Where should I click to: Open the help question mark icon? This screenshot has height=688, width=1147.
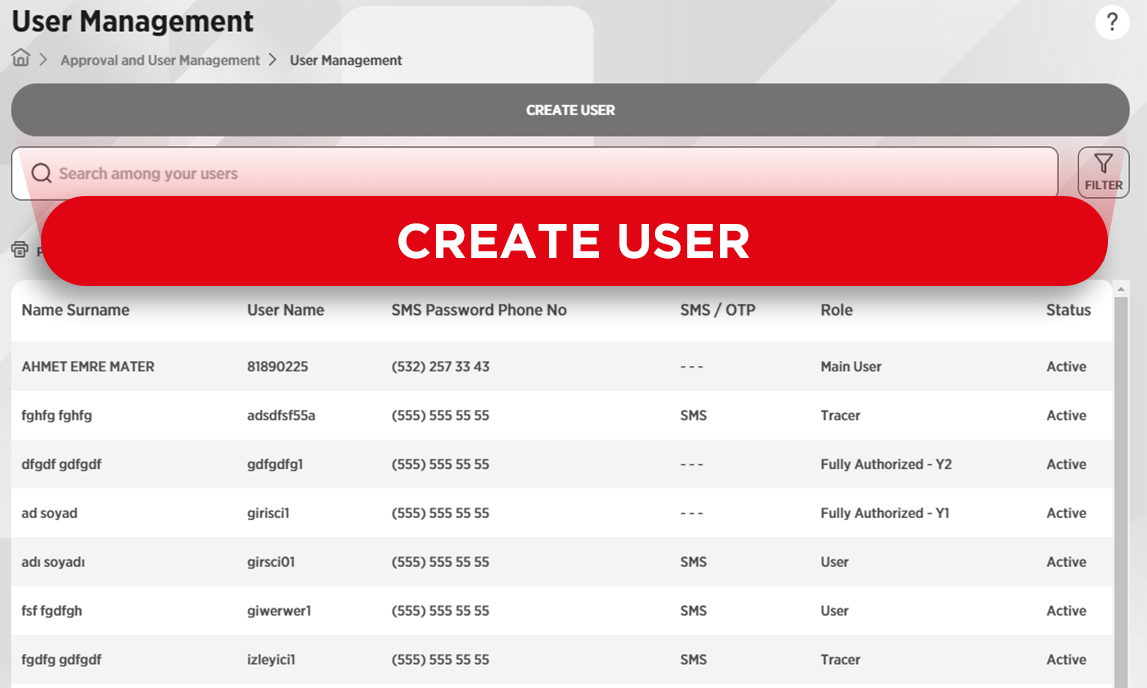click(x=1112, y=22)
